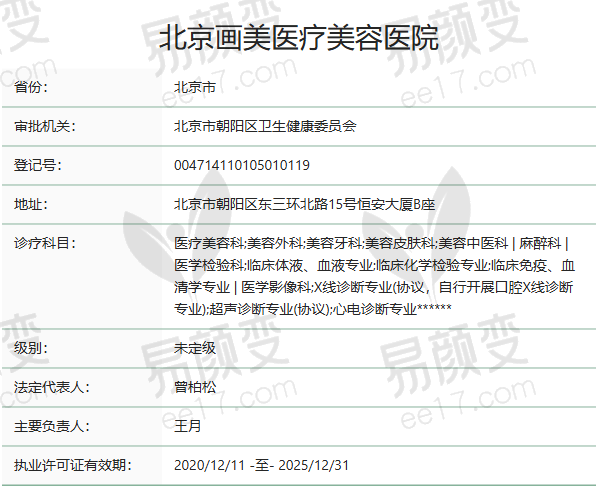
Task: Select the 登记号 label
Action: 38,165
